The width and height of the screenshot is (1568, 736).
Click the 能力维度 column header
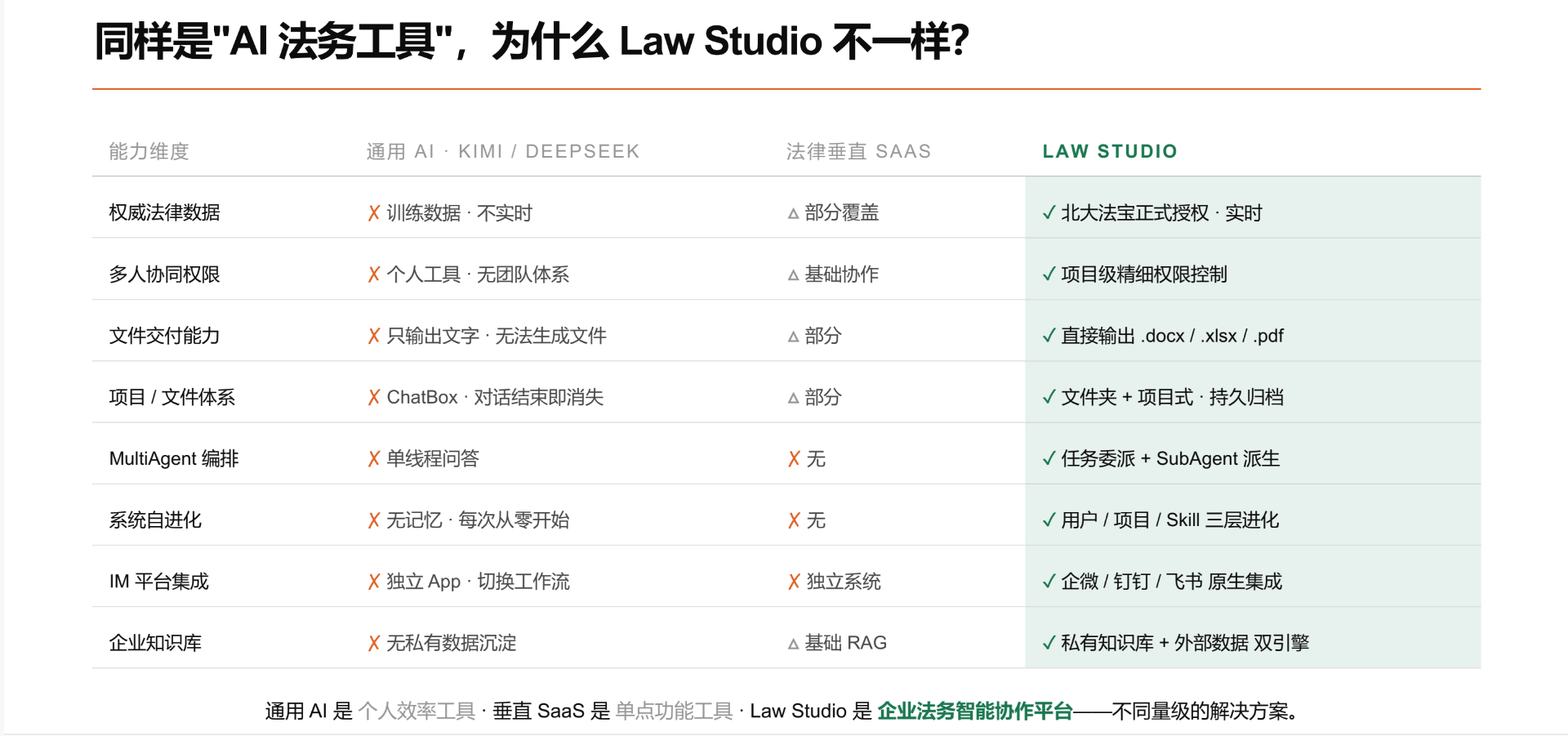click(149, 151)
